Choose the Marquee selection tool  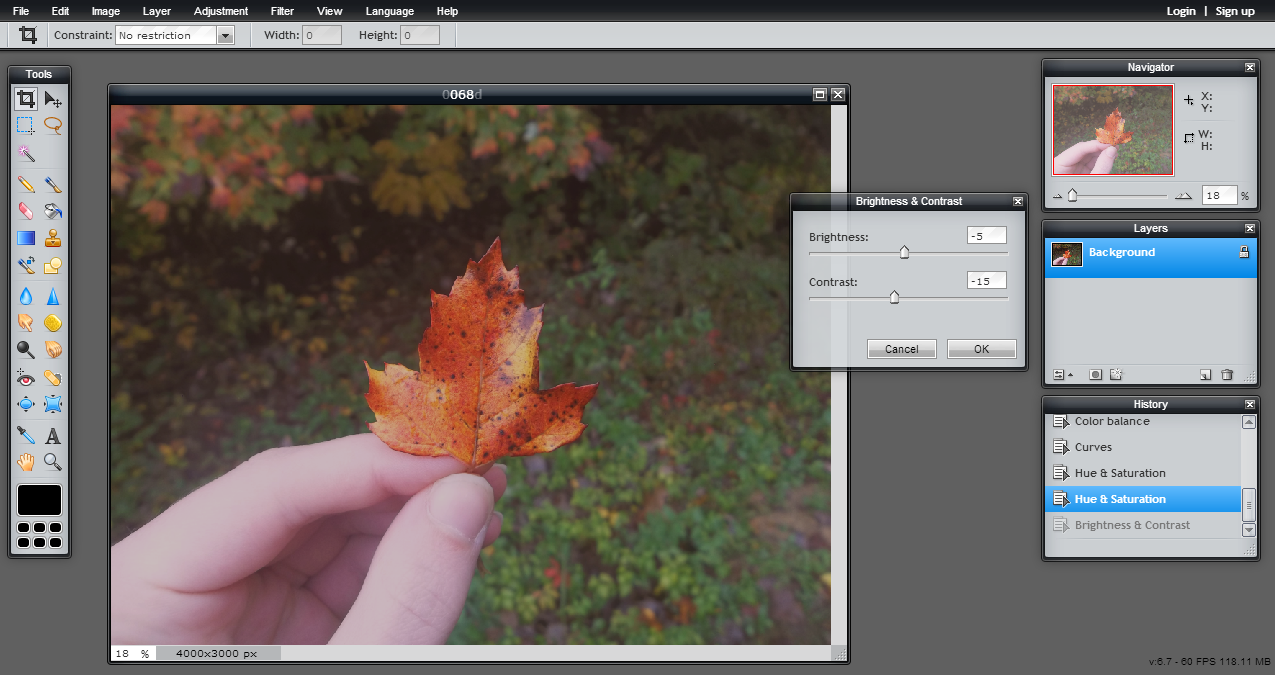tap(26, 126)
